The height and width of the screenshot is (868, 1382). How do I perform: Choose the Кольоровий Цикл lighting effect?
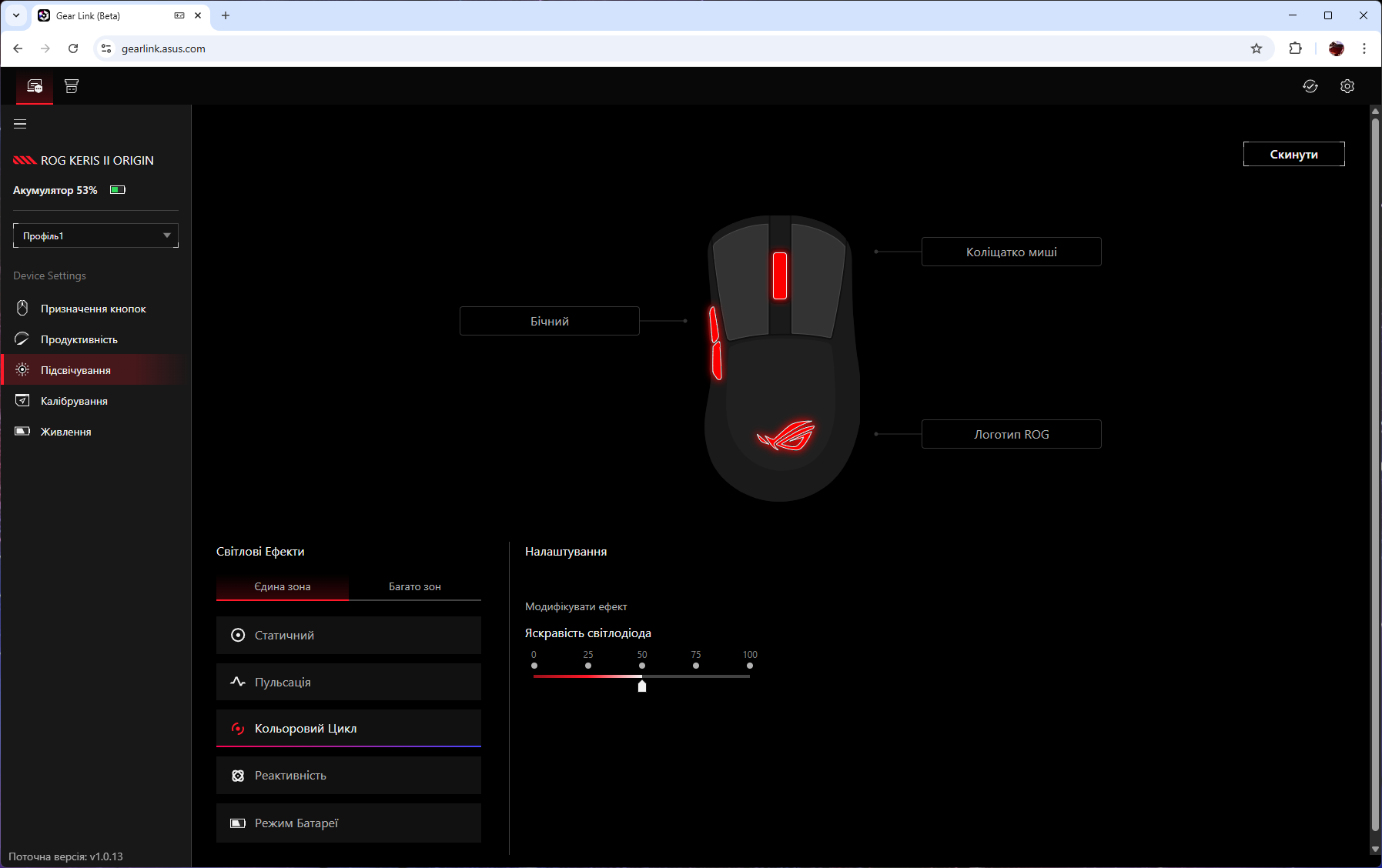(x=349, y=728)
